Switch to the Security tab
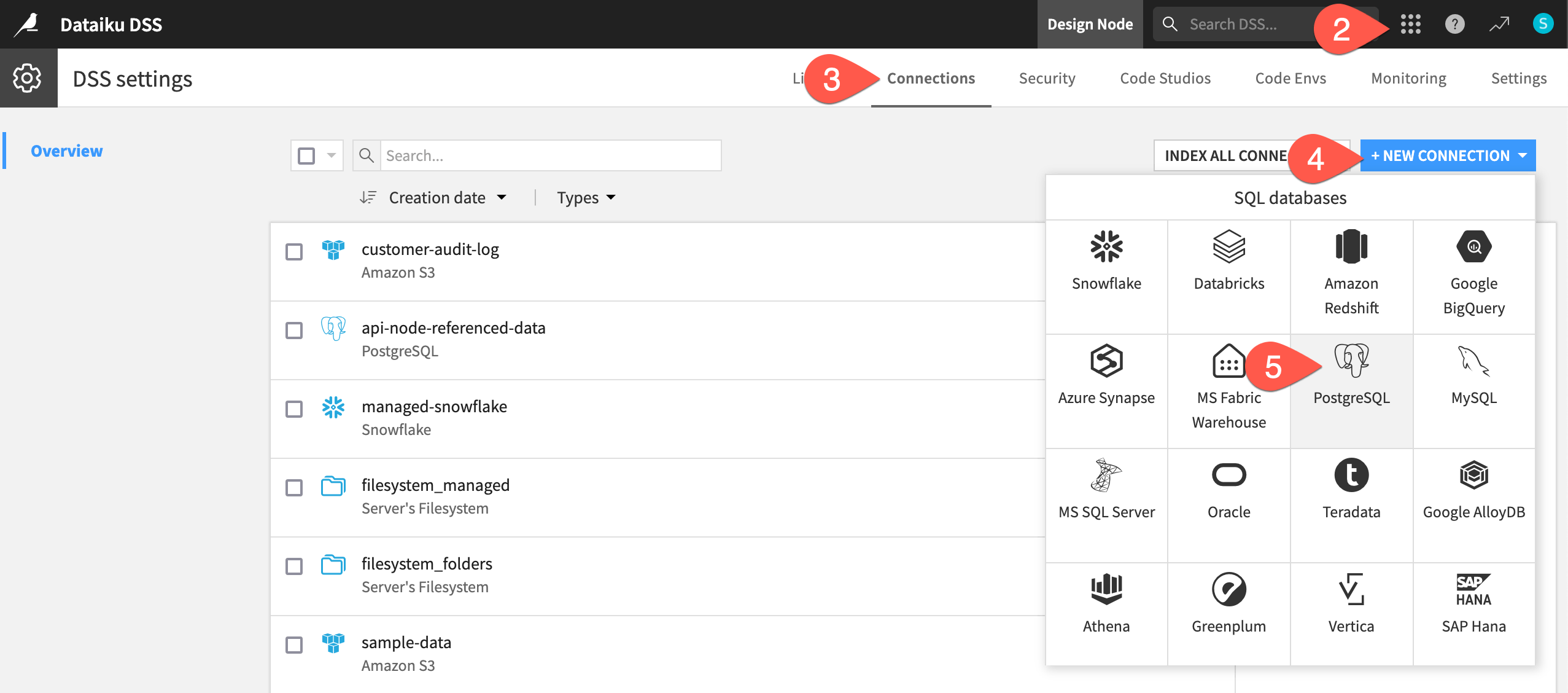The width and height of the screenshot is (1568, 693). click(x=1046, y=78)
